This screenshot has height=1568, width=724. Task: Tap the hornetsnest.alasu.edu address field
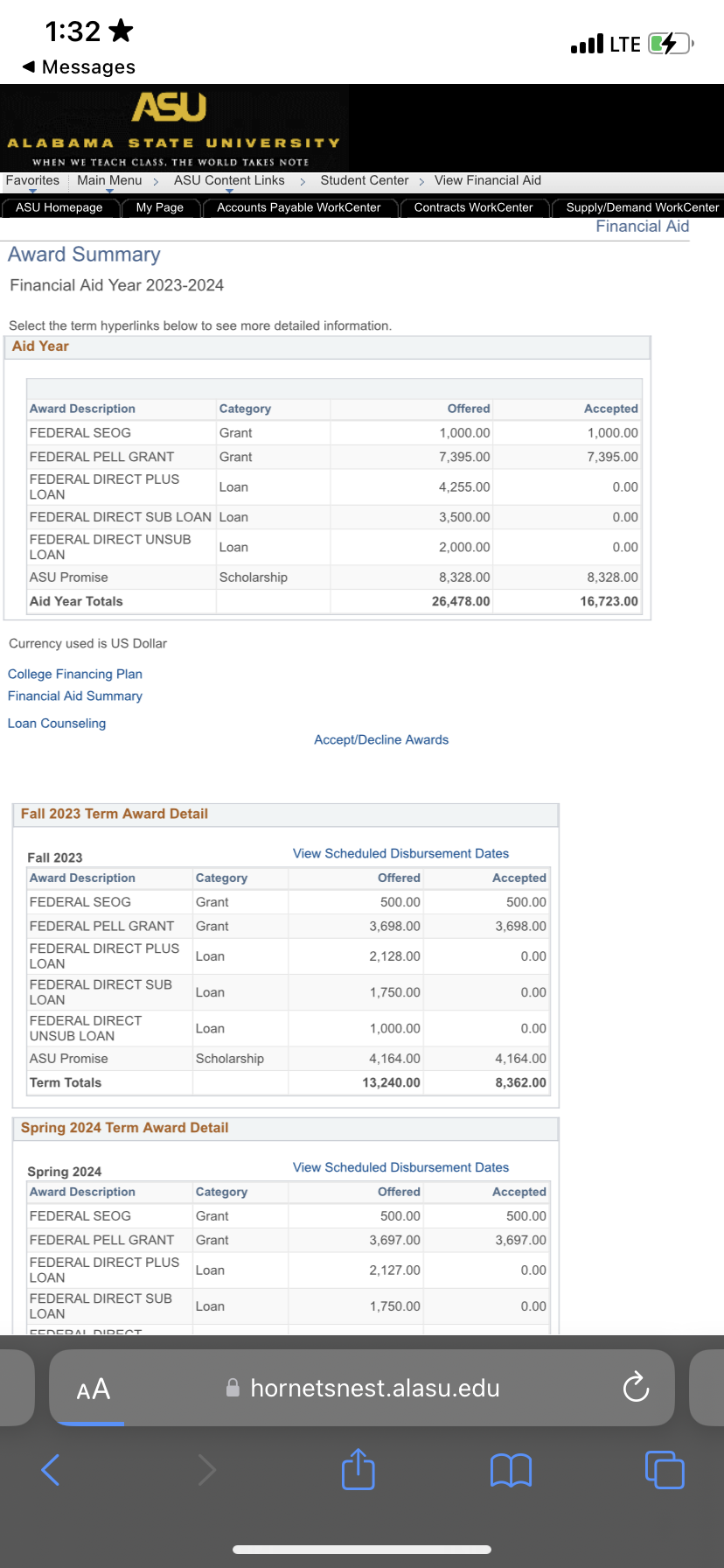pos(362,1388)
